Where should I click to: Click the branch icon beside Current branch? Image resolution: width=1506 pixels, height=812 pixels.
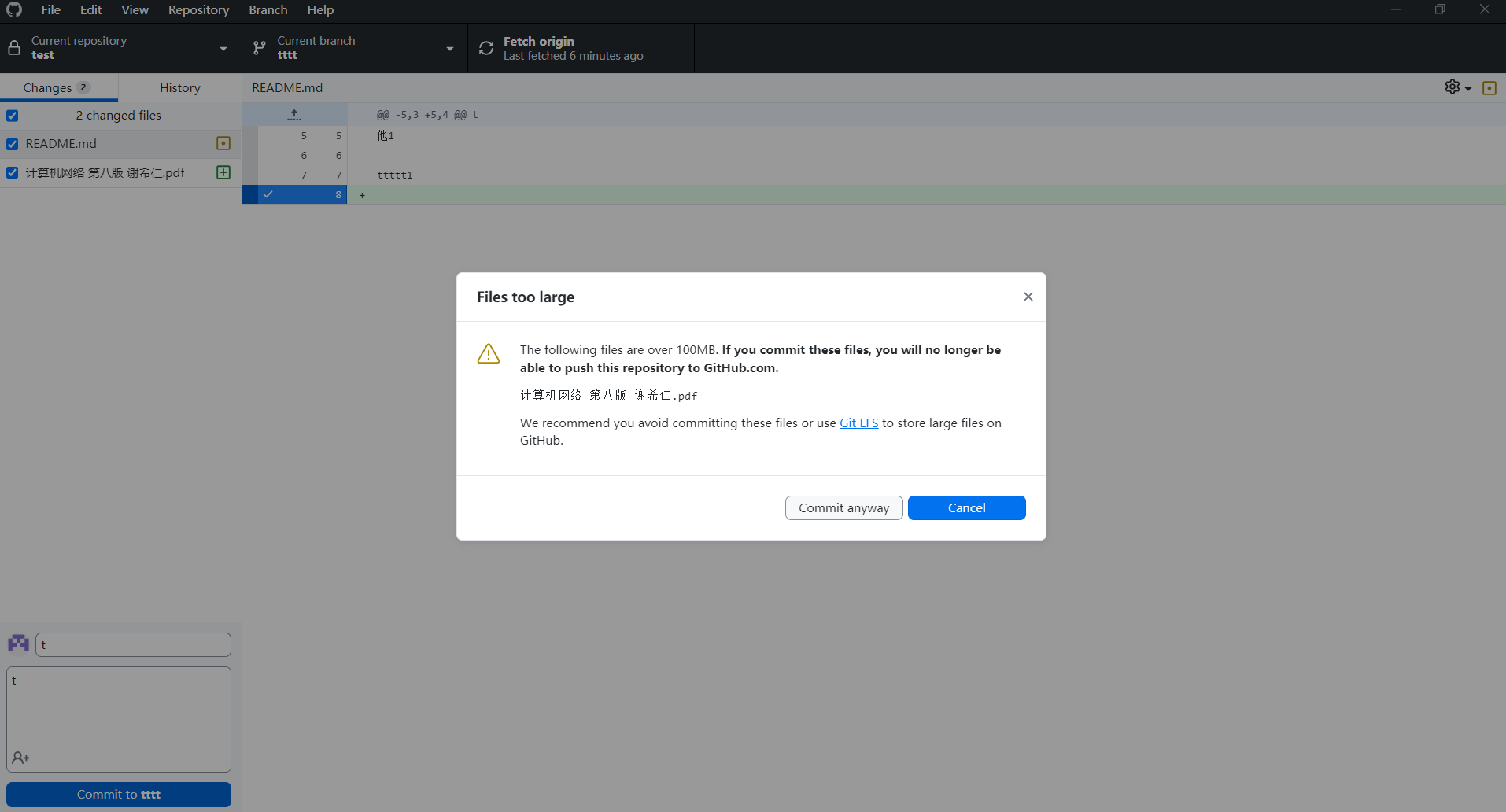coord(260,48)
